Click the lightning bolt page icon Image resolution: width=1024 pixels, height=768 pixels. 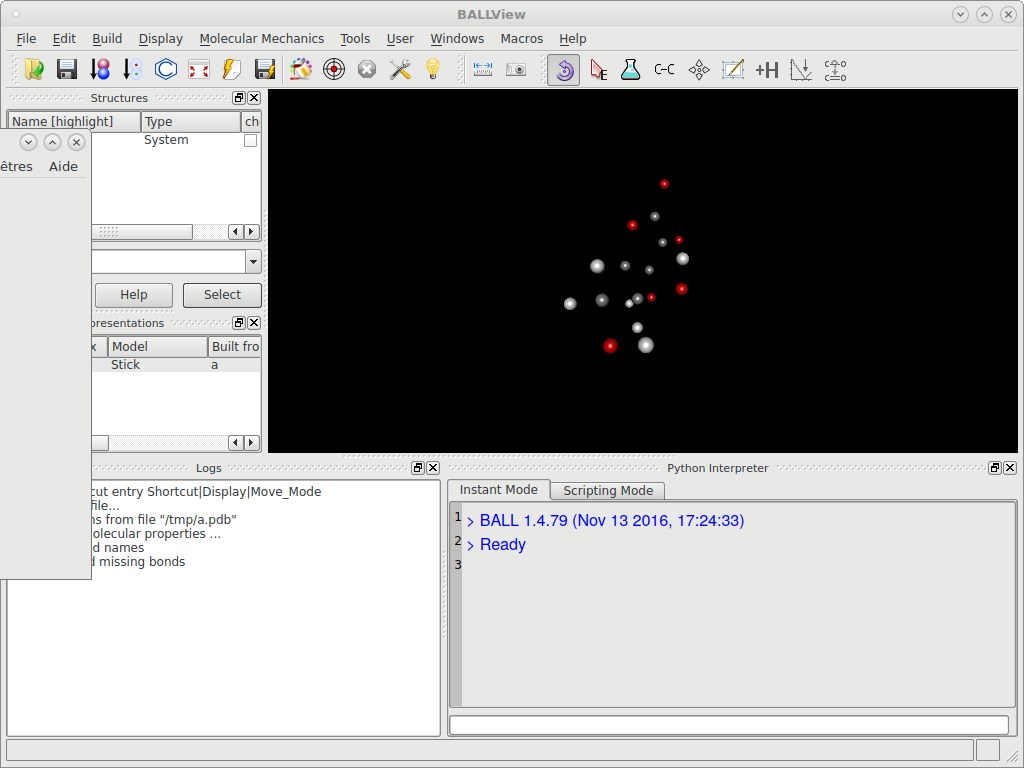coord(232,69)
